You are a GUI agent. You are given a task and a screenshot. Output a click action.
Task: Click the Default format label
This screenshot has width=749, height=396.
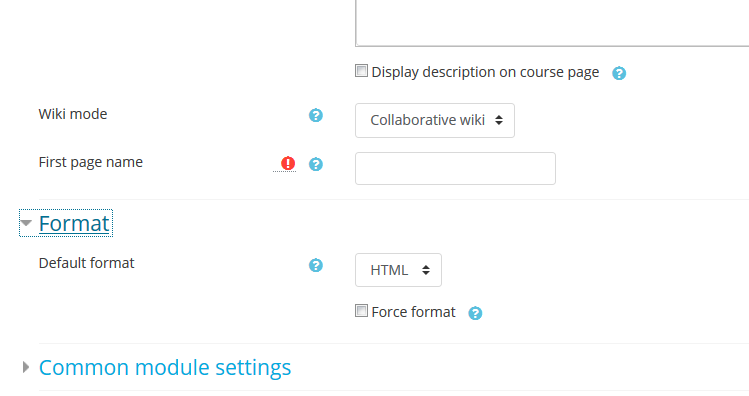(86, 263)
